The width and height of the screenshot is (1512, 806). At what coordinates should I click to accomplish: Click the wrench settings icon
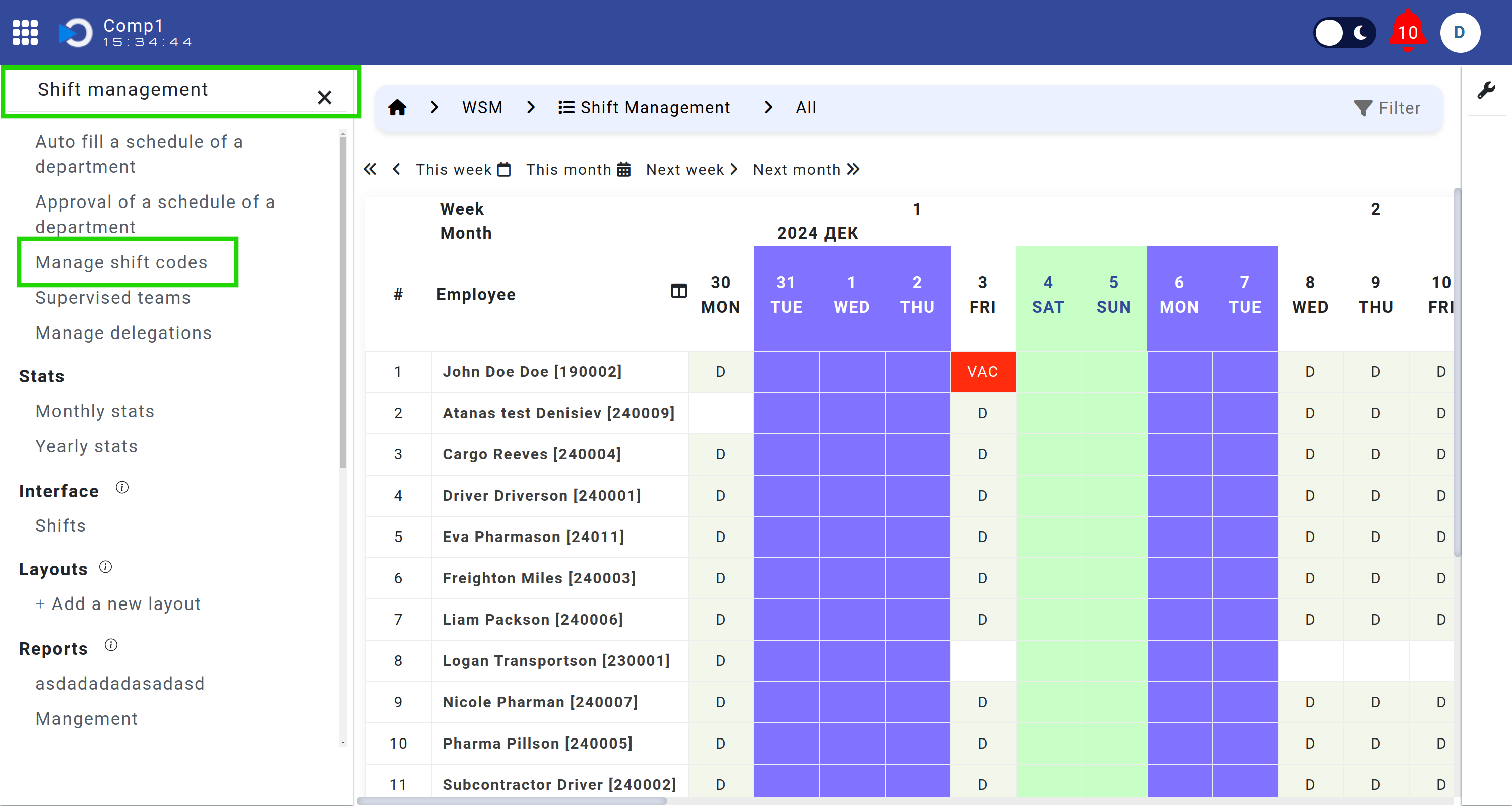click(x=1486, y=90)
